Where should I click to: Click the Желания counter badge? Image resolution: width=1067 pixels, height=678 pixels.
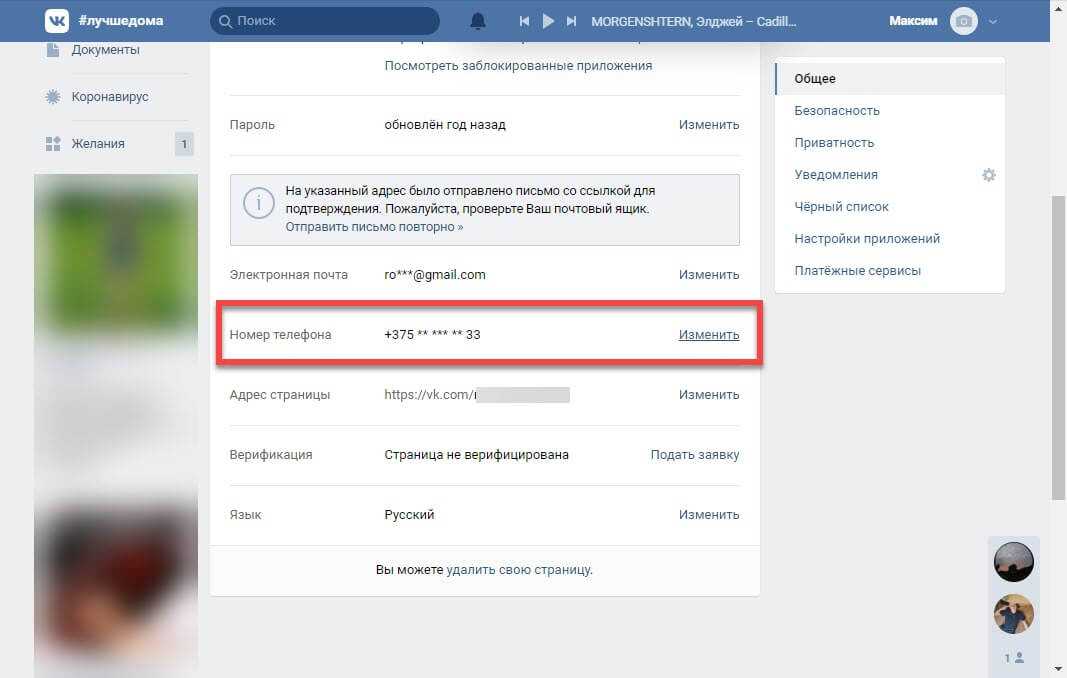184,144
